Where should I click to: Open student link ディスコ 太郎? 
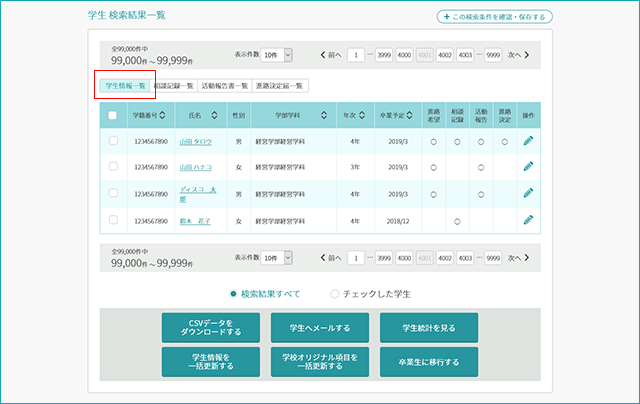coord(198,194)
